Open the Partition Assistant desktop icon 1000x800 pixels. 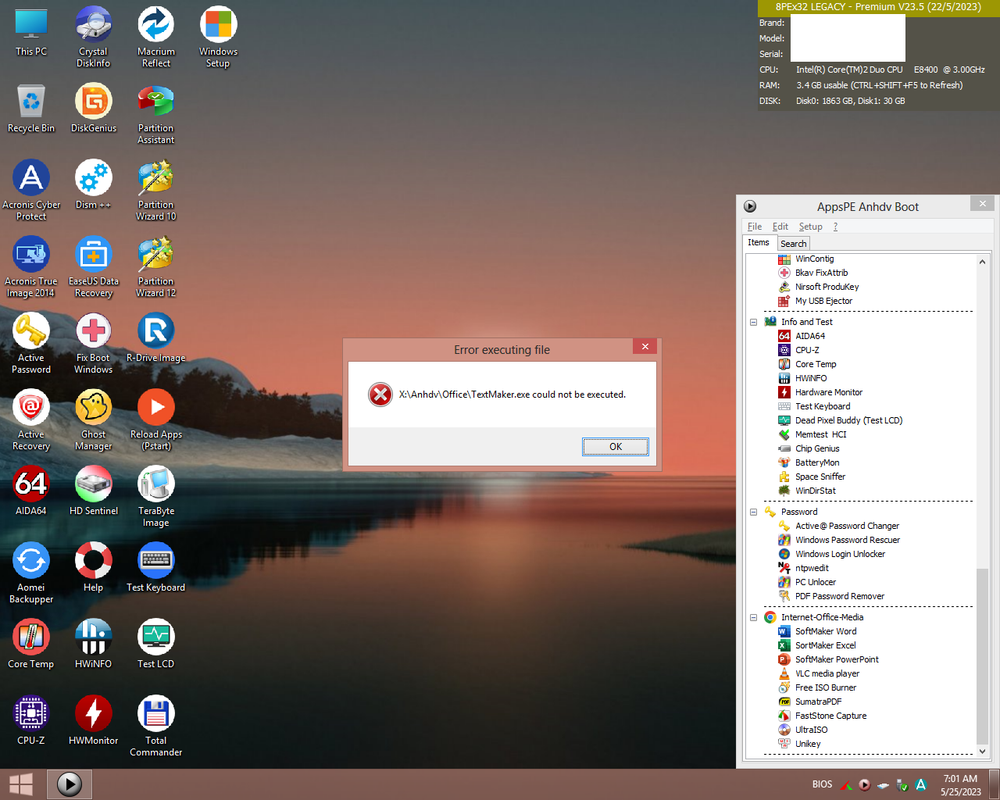click(156, 114)
